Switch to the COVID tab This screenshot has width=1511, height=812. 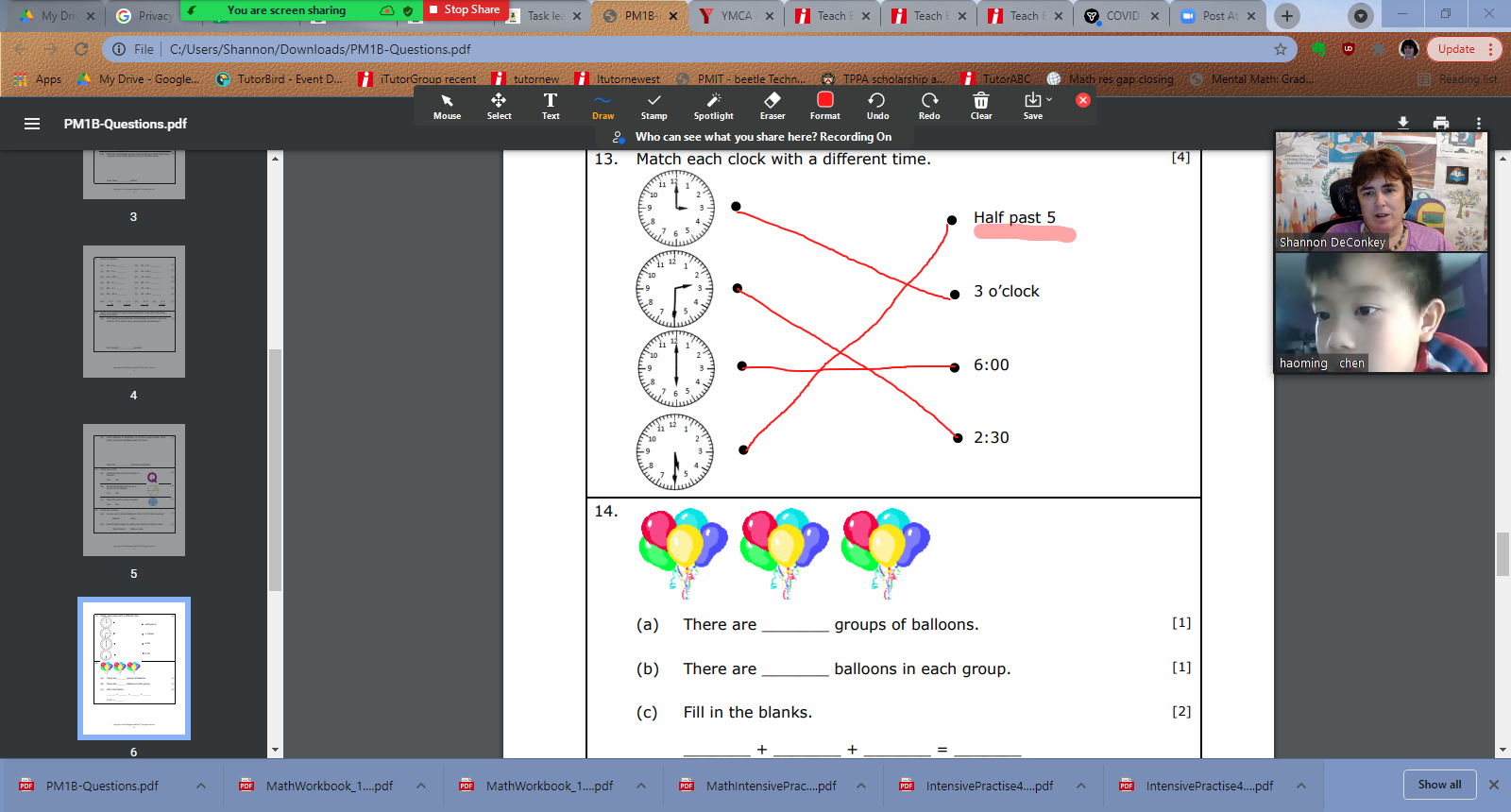(x=1122, y=16)
